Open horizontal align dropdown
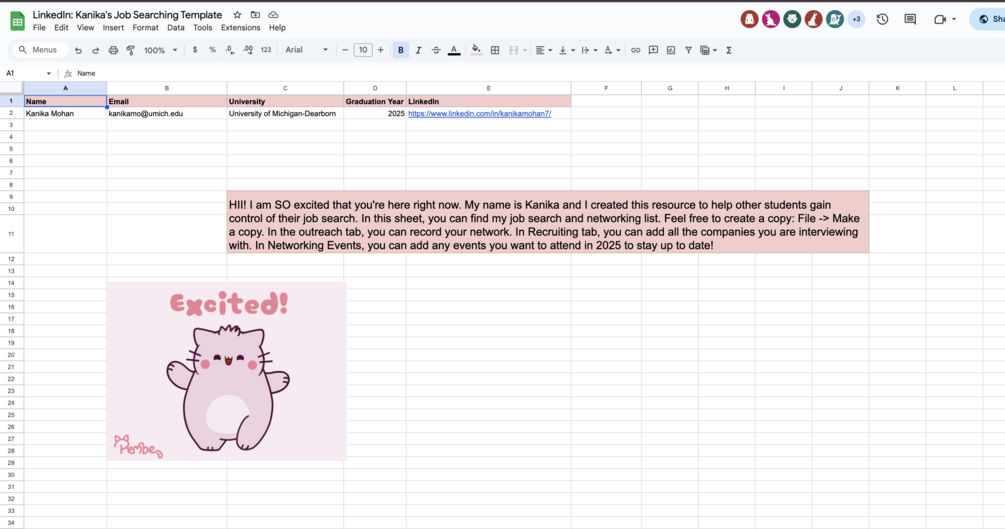The image size is (1005, 529). (x=544, y=50)
